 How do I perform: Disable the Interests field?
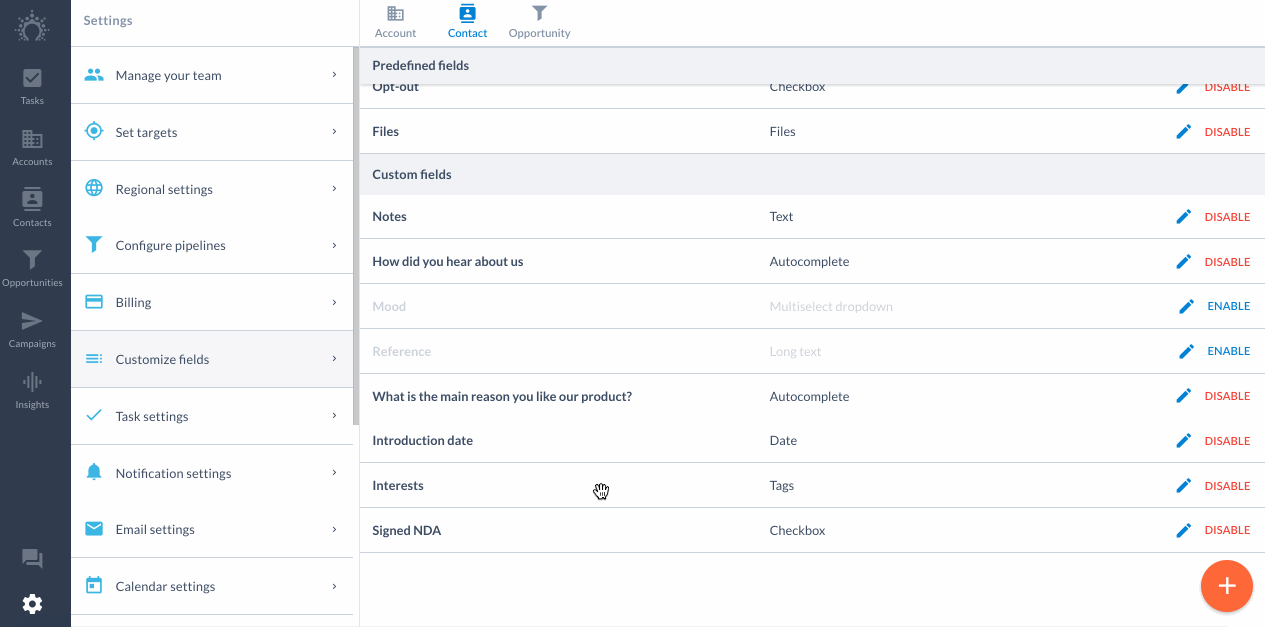1227,486
